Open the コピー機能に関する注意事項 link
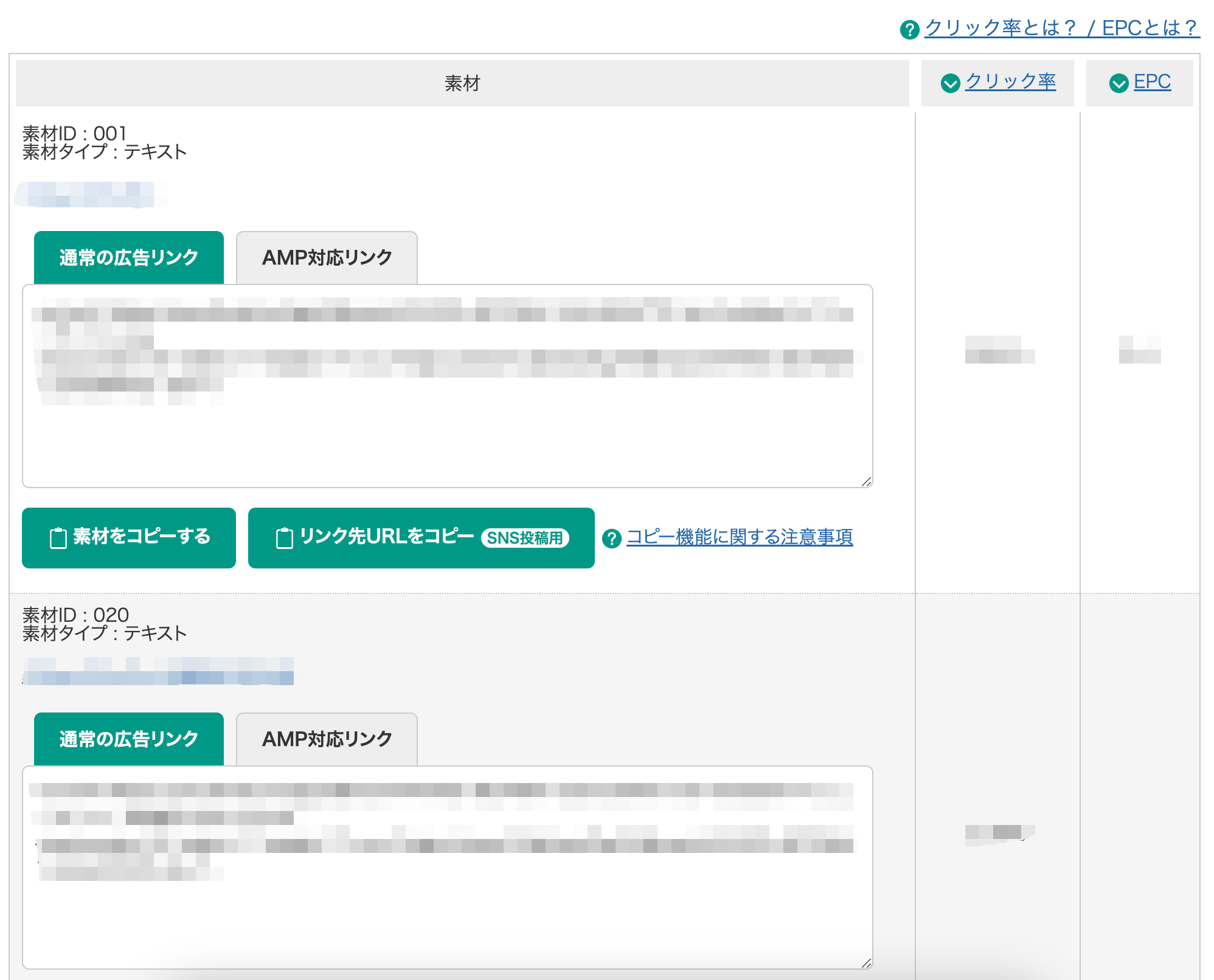The width and height of the screenshot is (1214, 980). click(740, 537)
